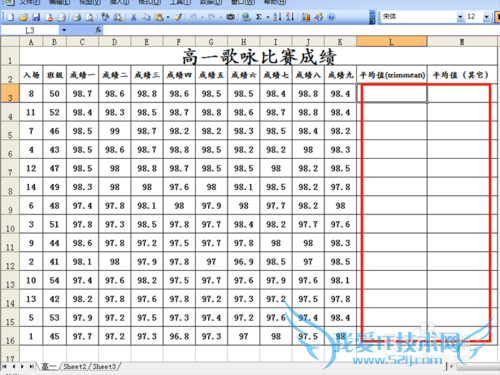Select column M header

pyautogui.click(x=462, y=42)
